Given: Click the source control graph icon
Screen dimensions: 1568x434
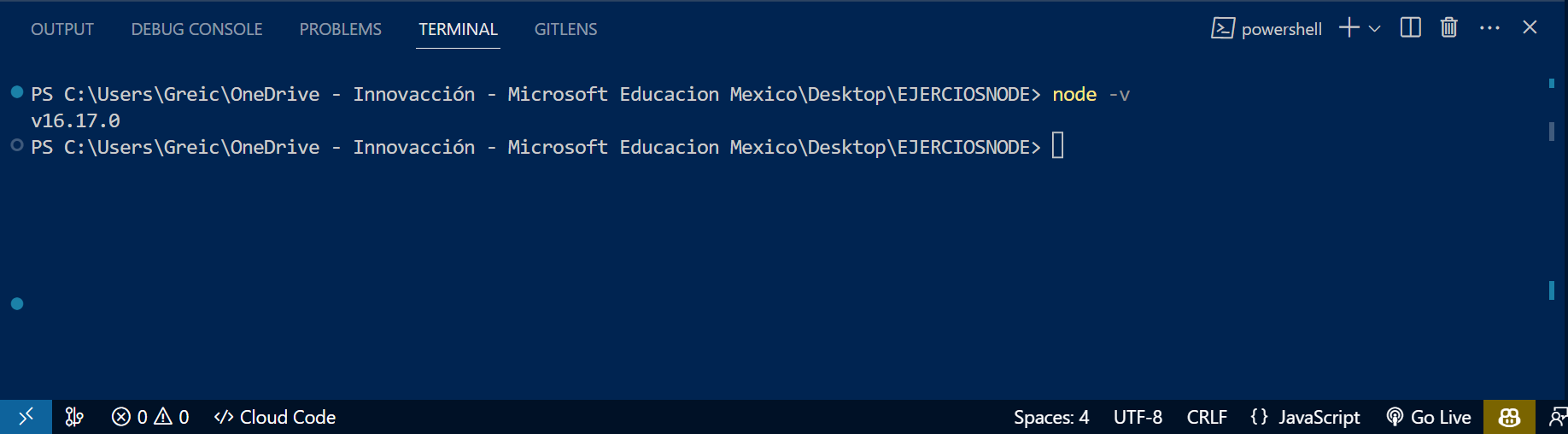Looking at the screenshot, I should [75, 417].
